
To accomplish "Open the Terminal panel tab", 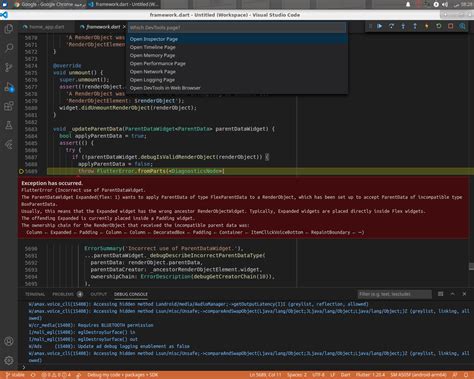I will 35,294.
